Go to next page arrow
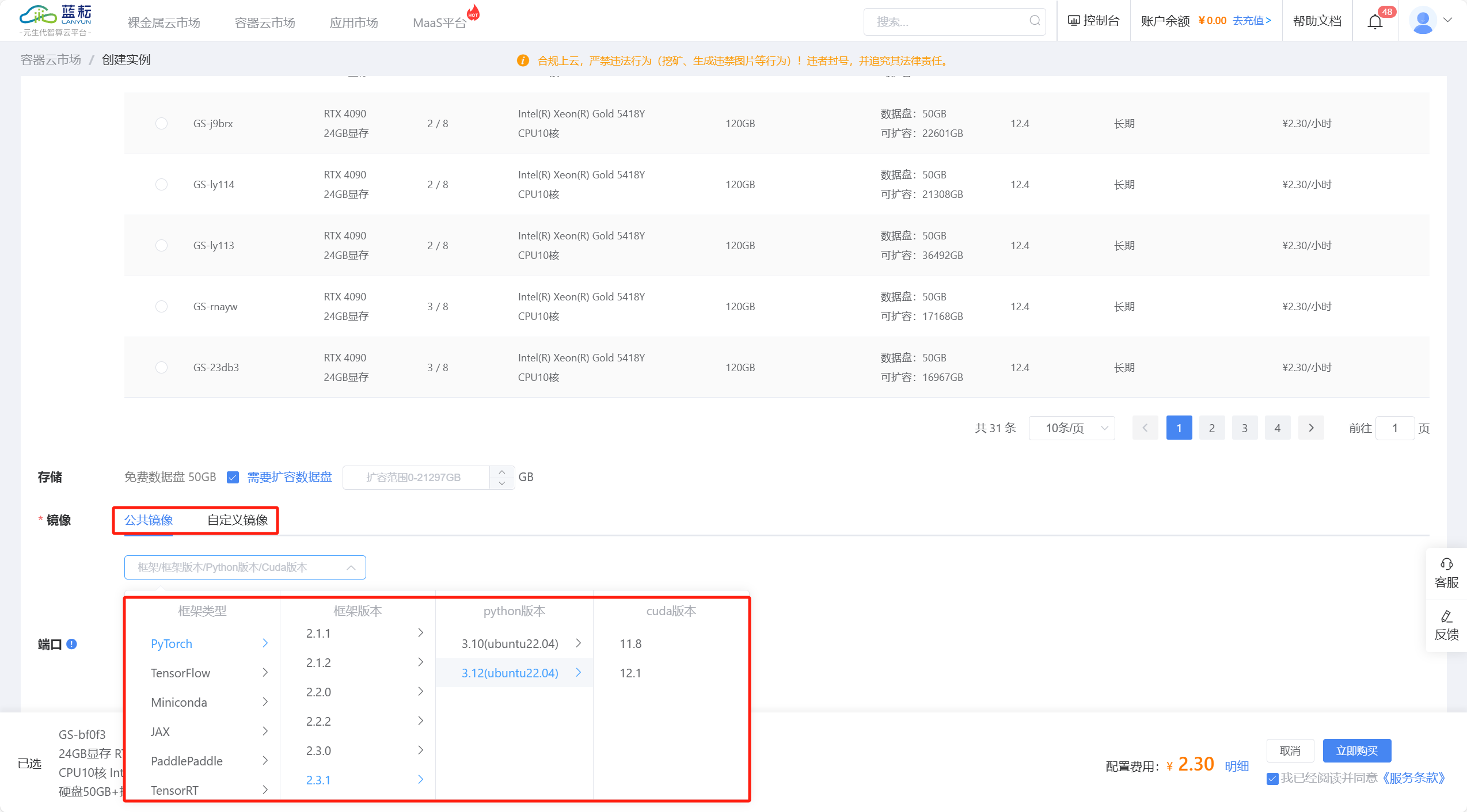Screen dimensions: 1467x812 click(x=1311, y=428)
